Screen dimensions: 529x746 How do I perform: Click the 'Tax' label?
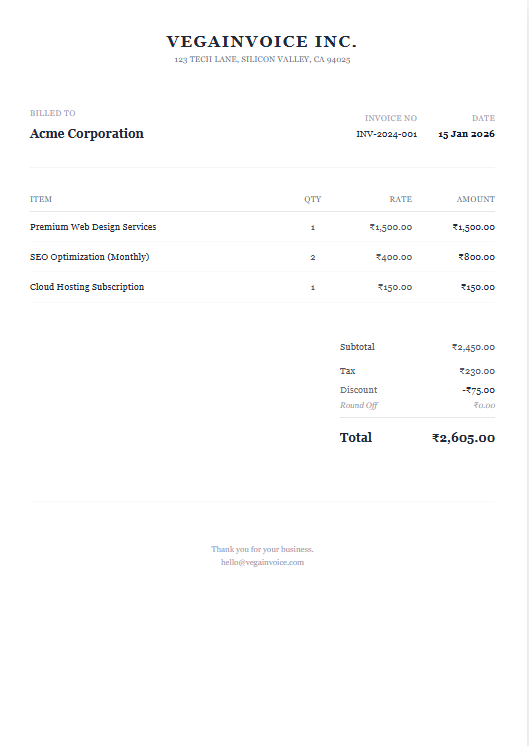point(348,371)
